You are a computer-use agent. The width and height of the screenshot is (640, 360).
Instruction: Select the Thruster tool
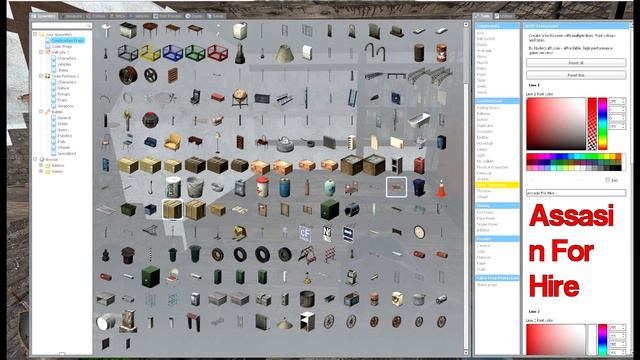[x=484, y=191]
